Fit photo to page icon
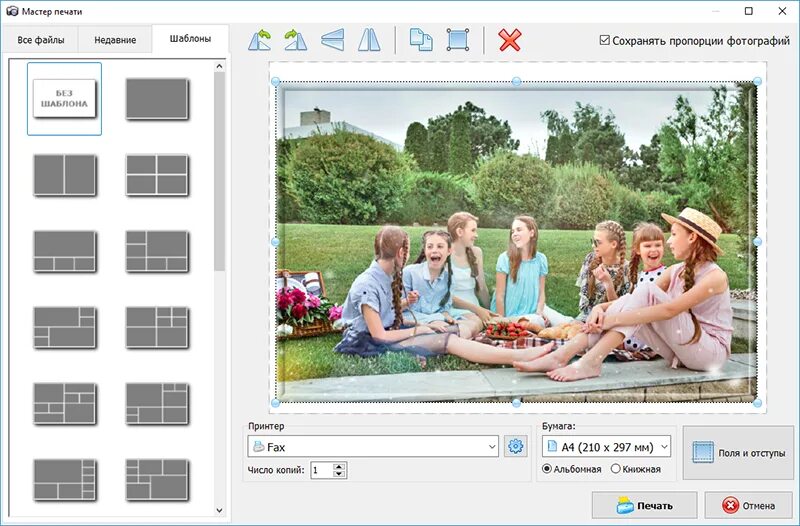The image size is (800, 526). (x=458, y=40)
